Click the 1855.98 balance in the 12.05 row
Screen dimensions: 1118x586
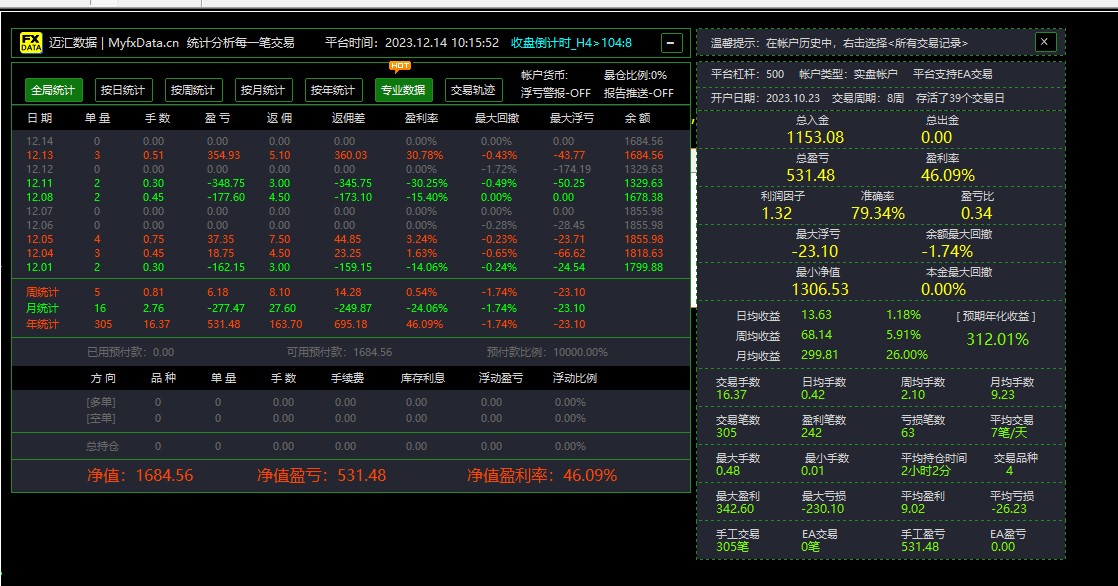[644, 240]
